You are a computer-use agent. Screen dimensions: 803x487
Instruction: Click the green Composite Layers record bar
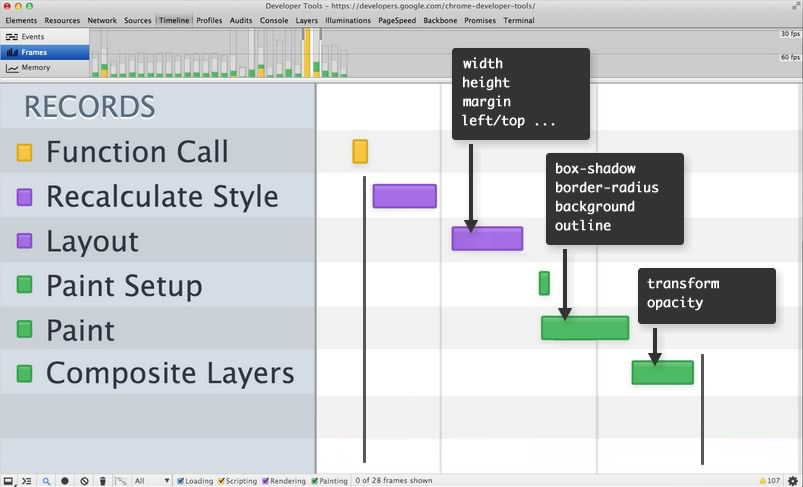(663, 372)
